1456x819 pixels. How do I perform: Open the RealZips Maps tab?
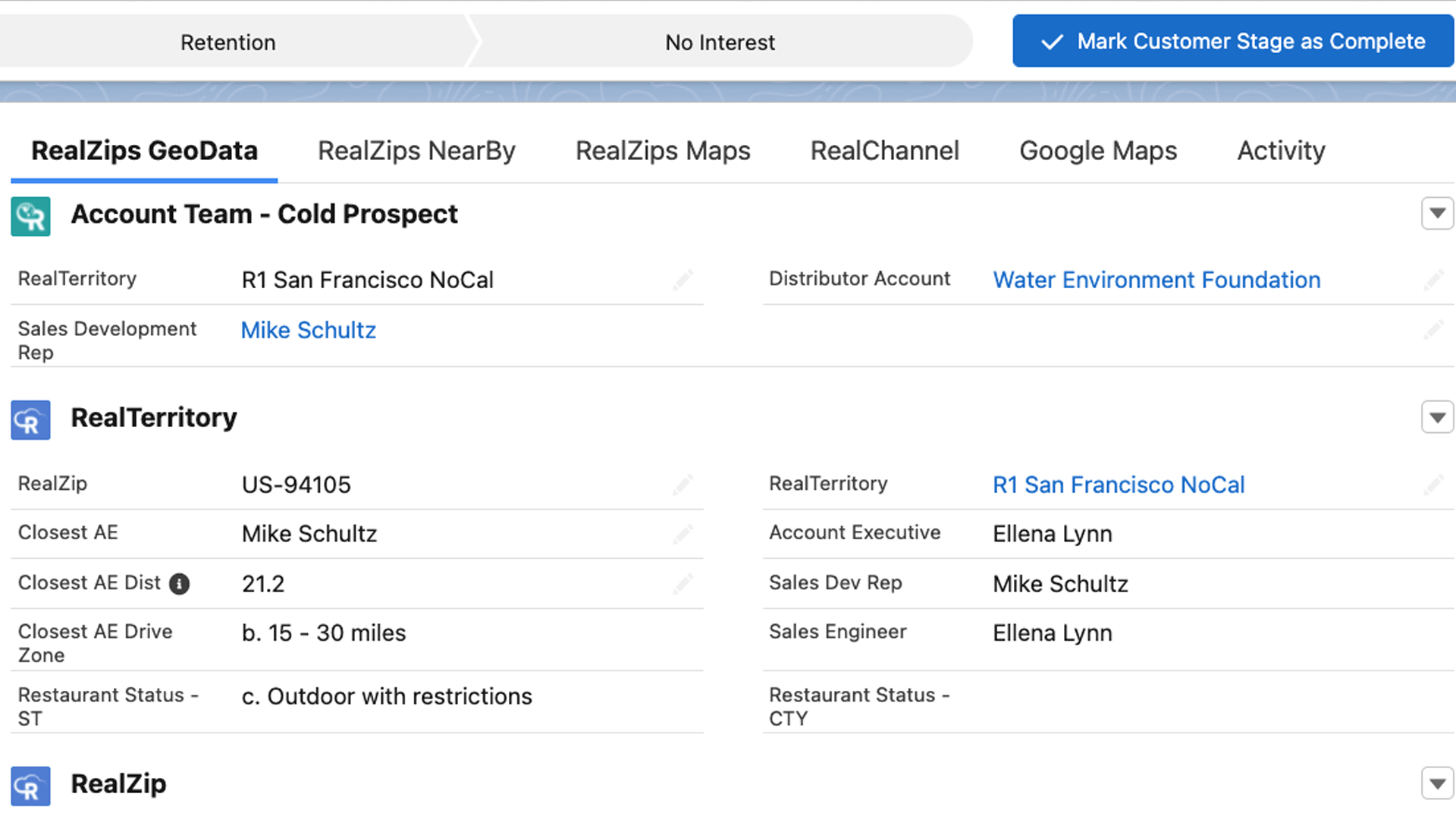[663, 150]
